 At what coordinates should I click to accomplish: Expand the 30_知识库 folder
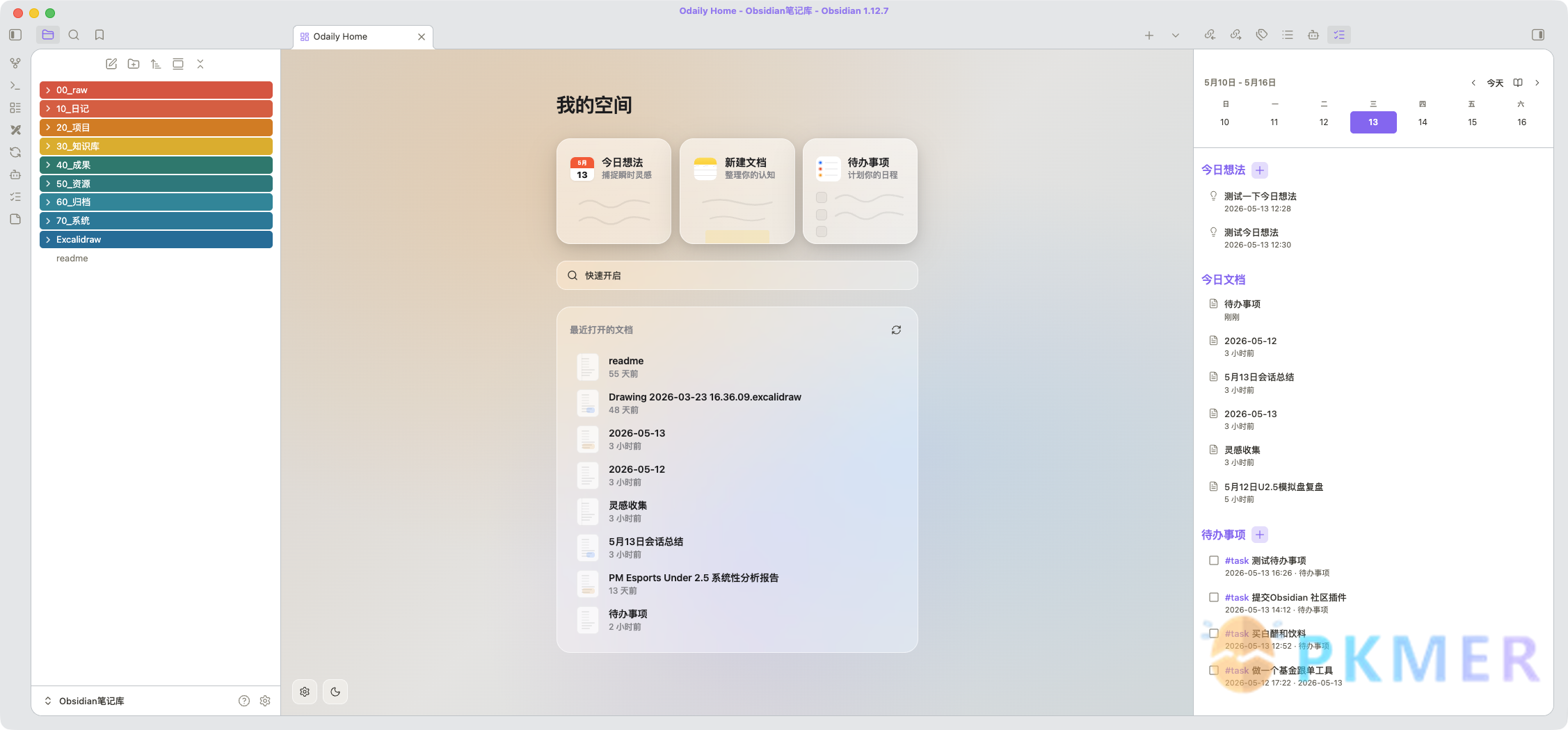click(156, 147)
